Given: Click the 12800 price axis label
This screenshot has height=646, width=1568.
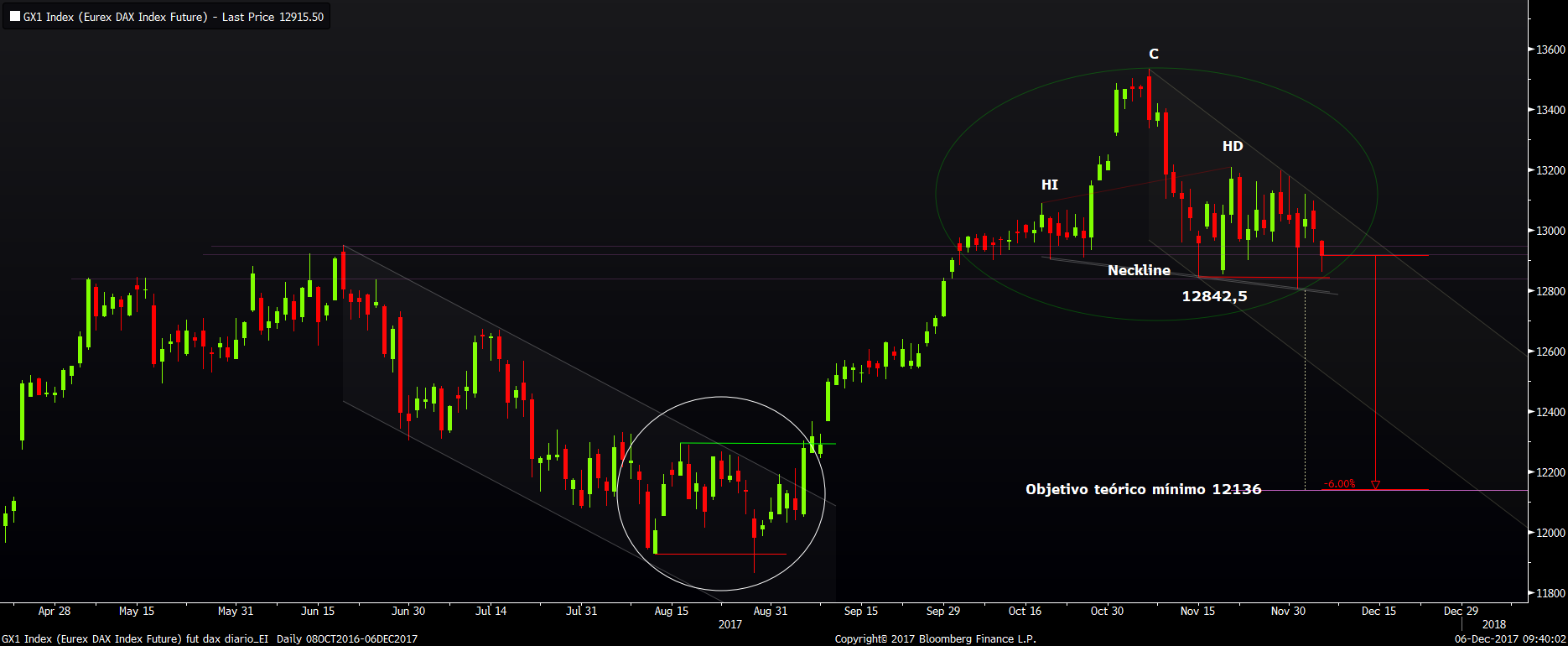Looking at the screenshot, I should pos(1550,291).
